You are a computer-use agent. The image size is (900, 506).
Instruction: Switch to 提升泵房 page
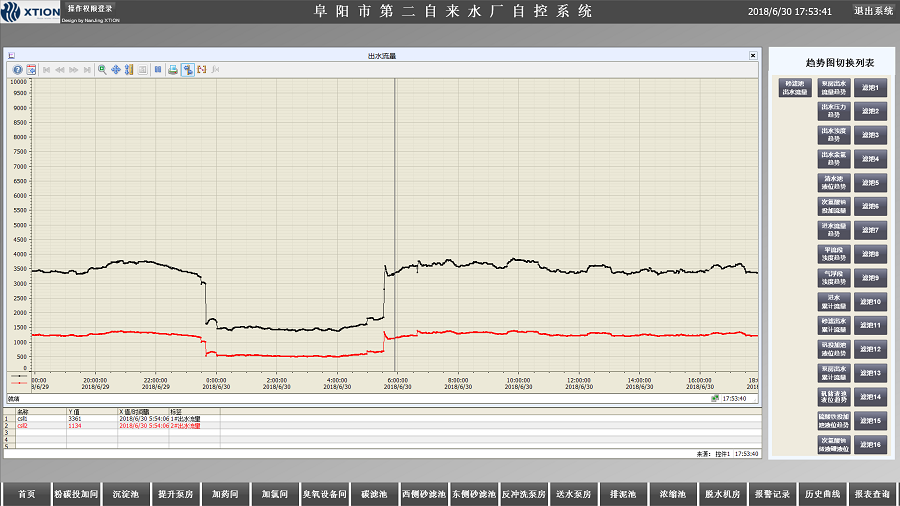point(176,494)
